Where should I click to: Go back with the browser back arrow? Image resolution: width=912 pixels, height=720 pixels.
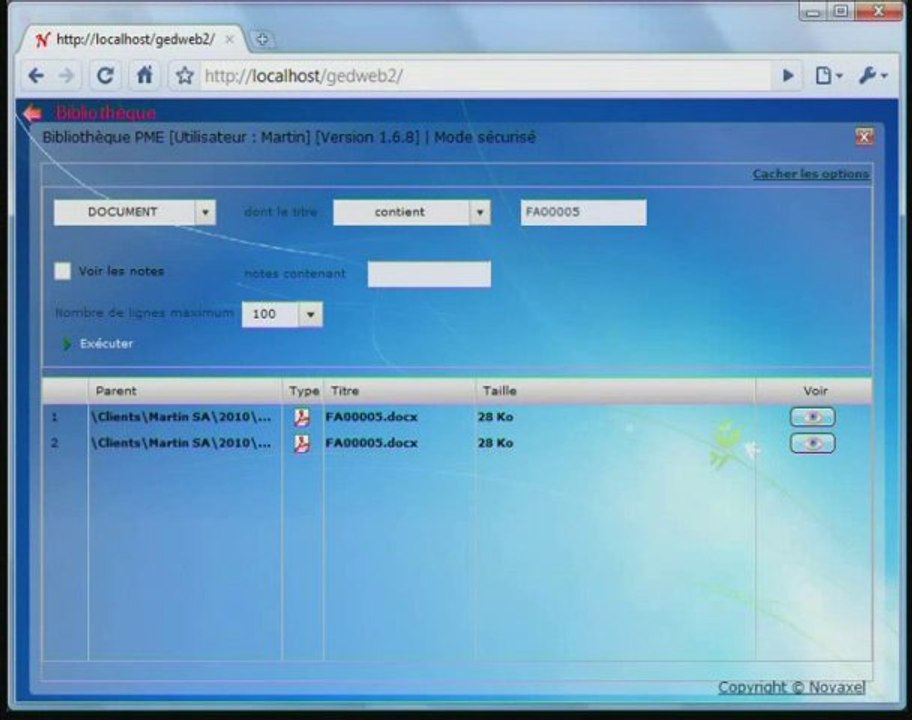36,76
